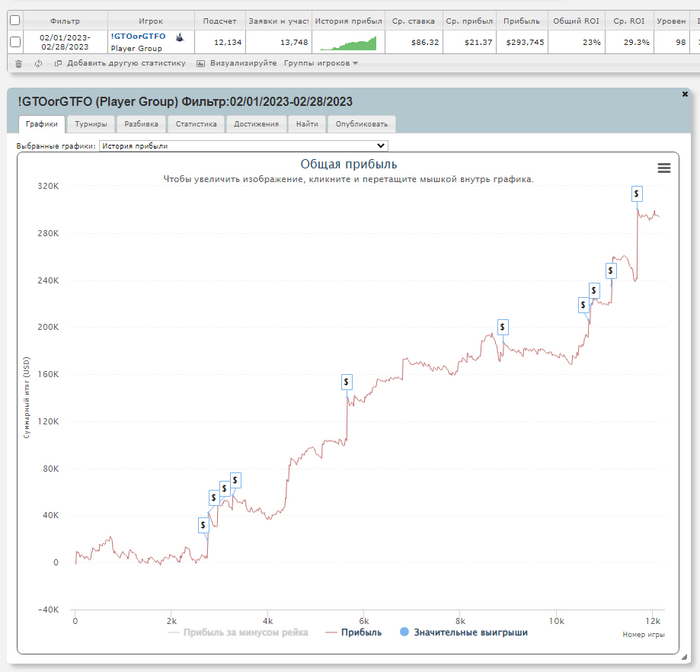Screen dimensions: 700x672
Task: Sort by the Ср. ROI column header
Action: (629, 21)
